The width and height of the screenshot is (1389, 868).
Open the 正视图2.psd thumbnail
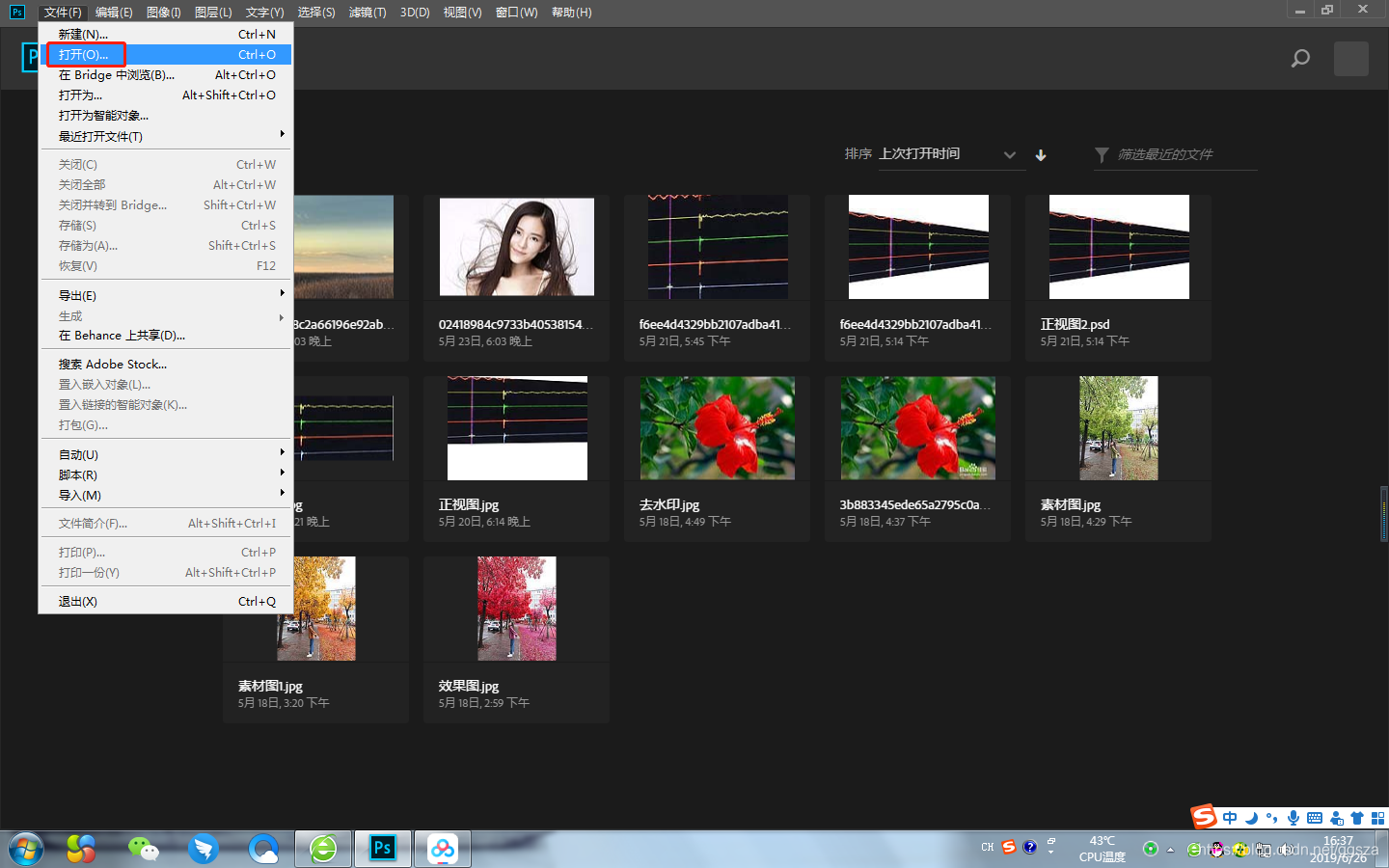pos(1119,247)
